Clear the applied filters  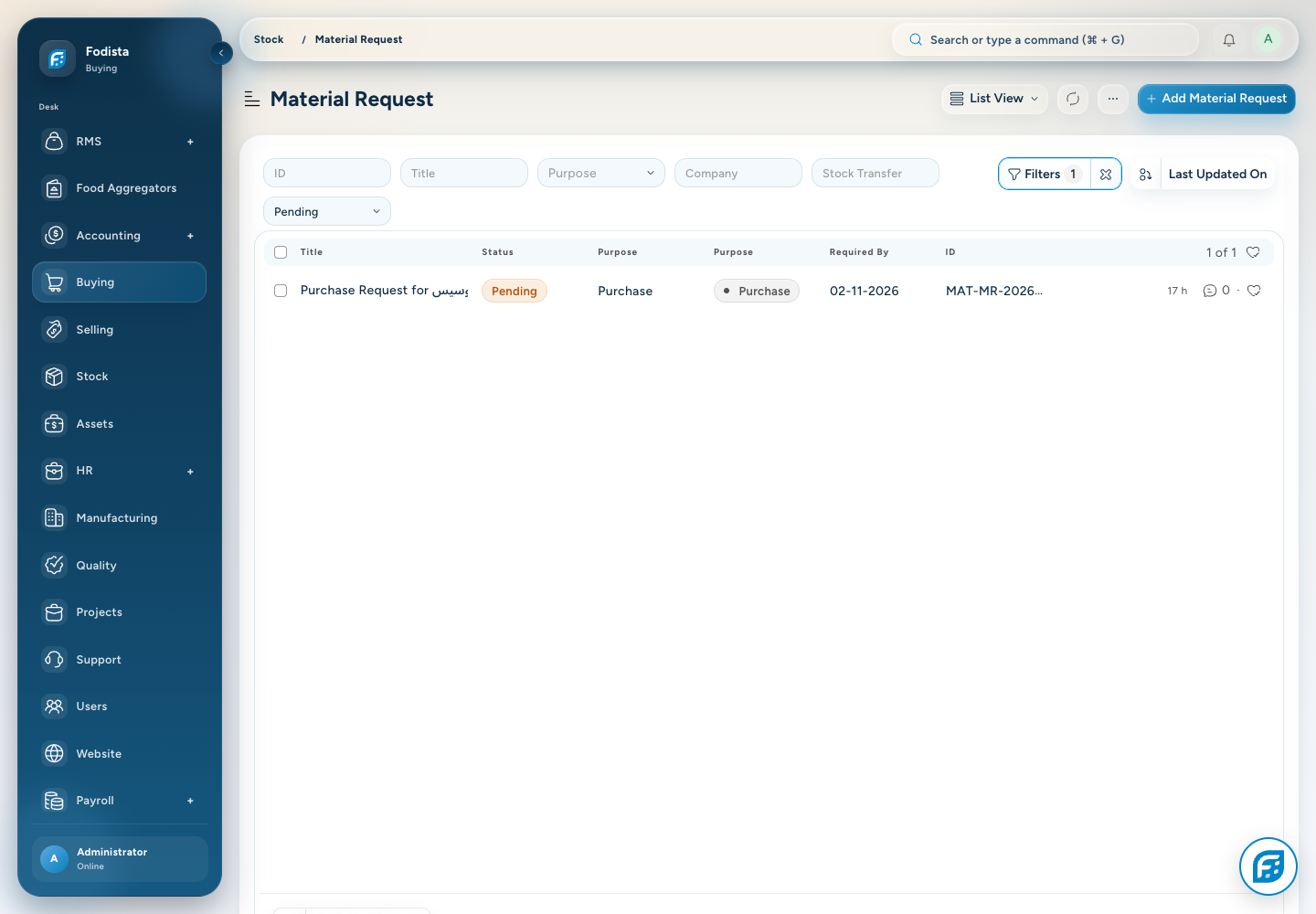(x=1106, y=174)
